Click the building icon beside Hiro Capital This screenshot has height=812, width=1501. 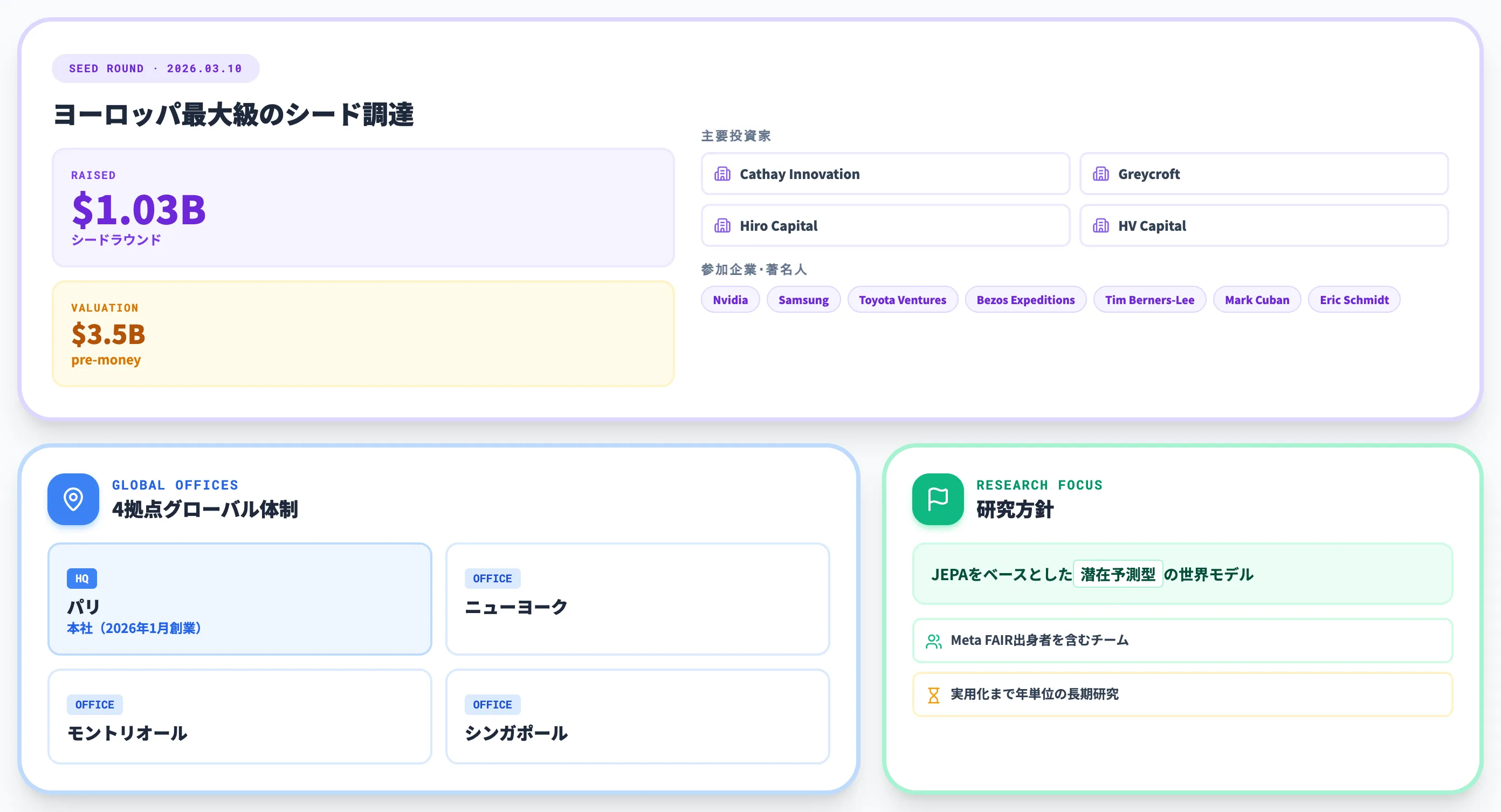722,225
